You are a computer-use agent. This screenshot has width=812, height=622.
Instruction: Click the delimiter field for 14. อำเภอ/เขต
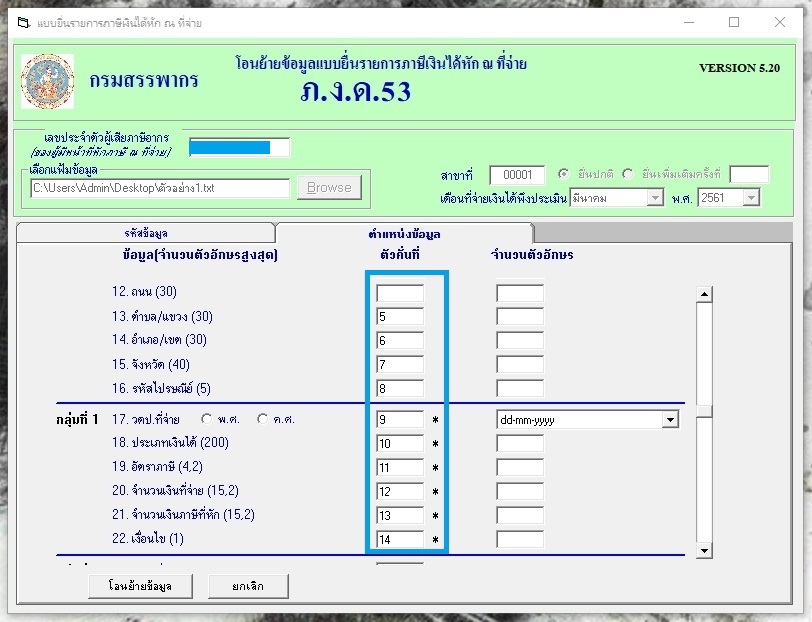pos(400,340)
